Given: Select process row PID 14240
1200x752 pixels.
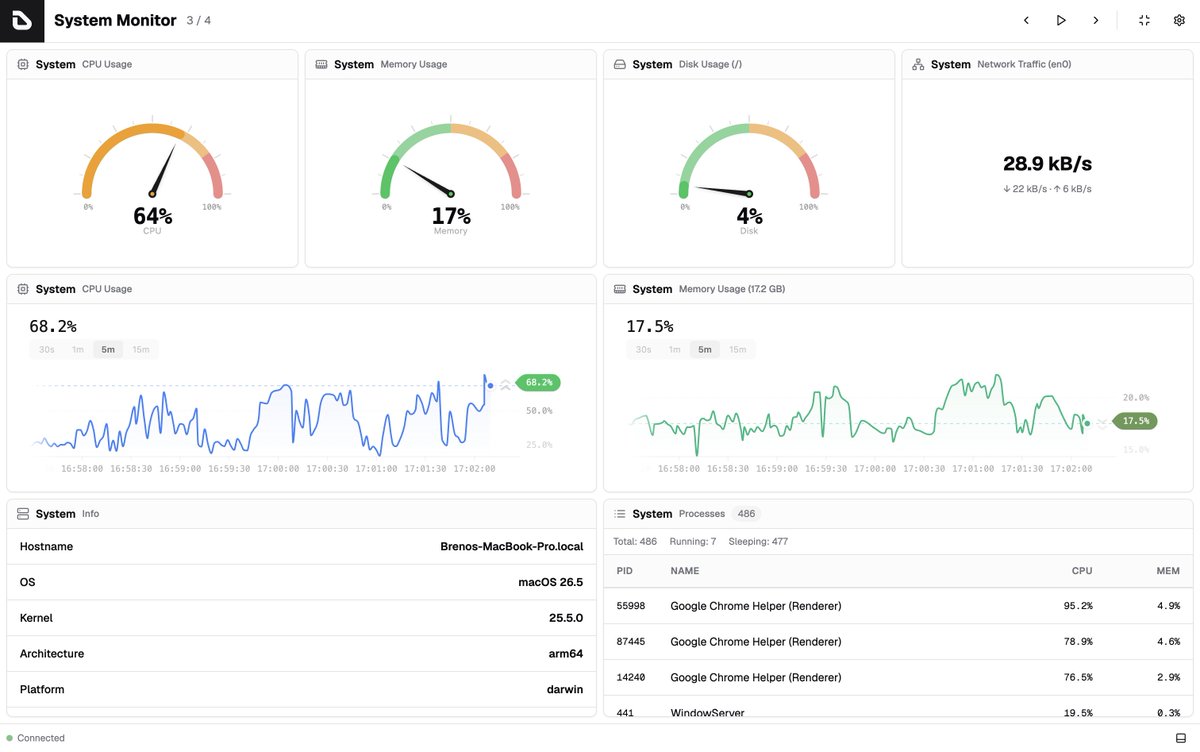Looking at the screenshot, I should pos(898,678).
